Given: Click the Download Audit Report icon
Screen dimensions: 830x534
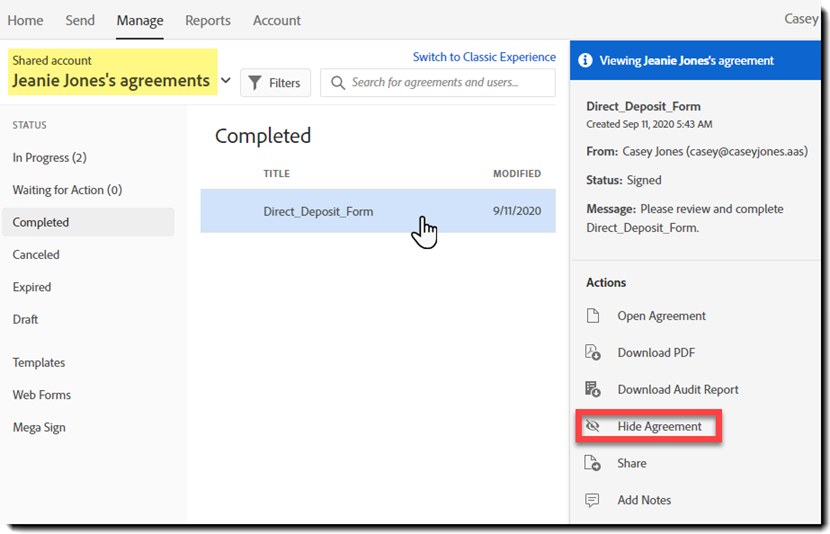Looking at the screenshot, I should 593,390.
